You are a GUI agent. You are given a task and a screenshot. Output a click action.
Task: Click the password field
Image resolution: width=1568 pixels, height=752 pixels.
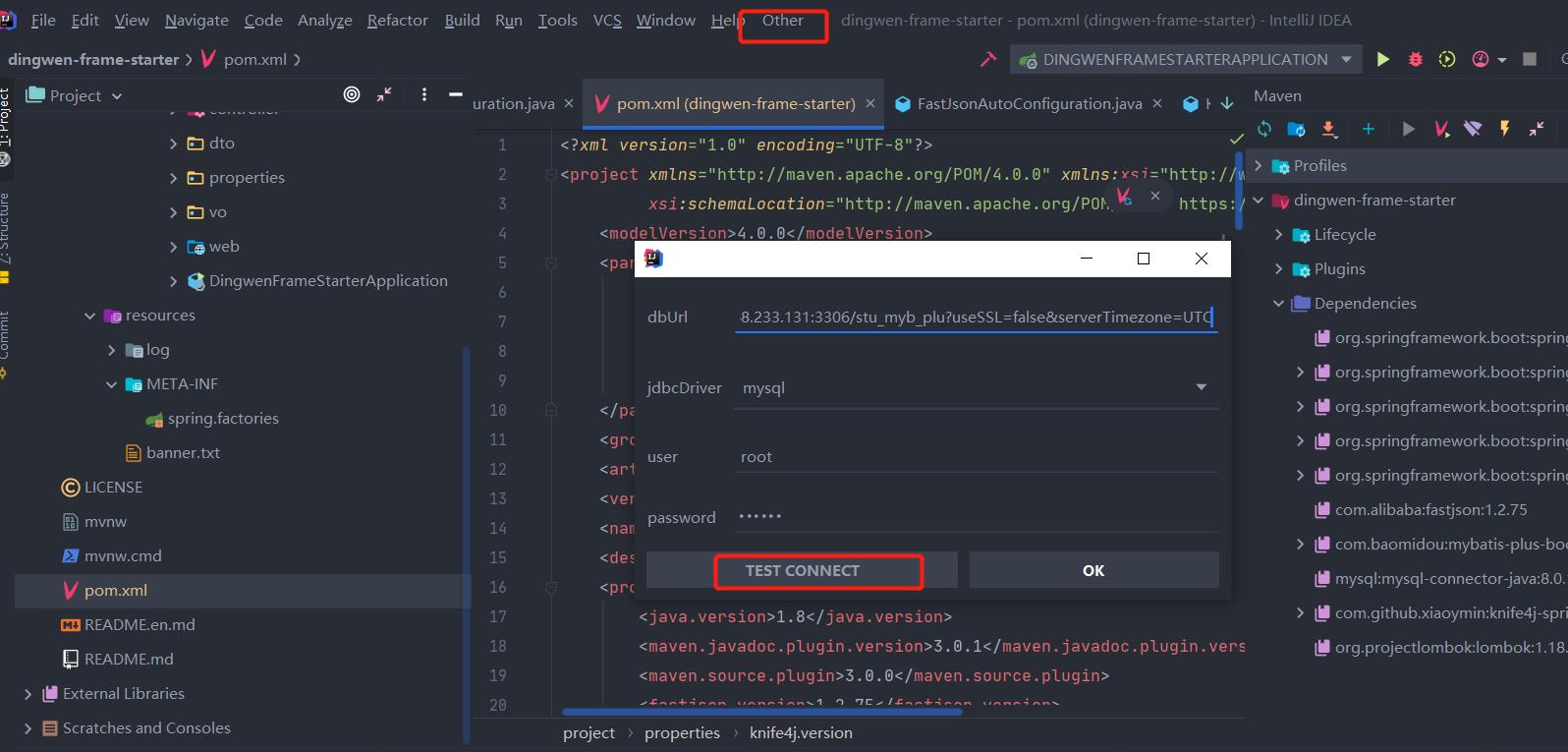point(977,516)
